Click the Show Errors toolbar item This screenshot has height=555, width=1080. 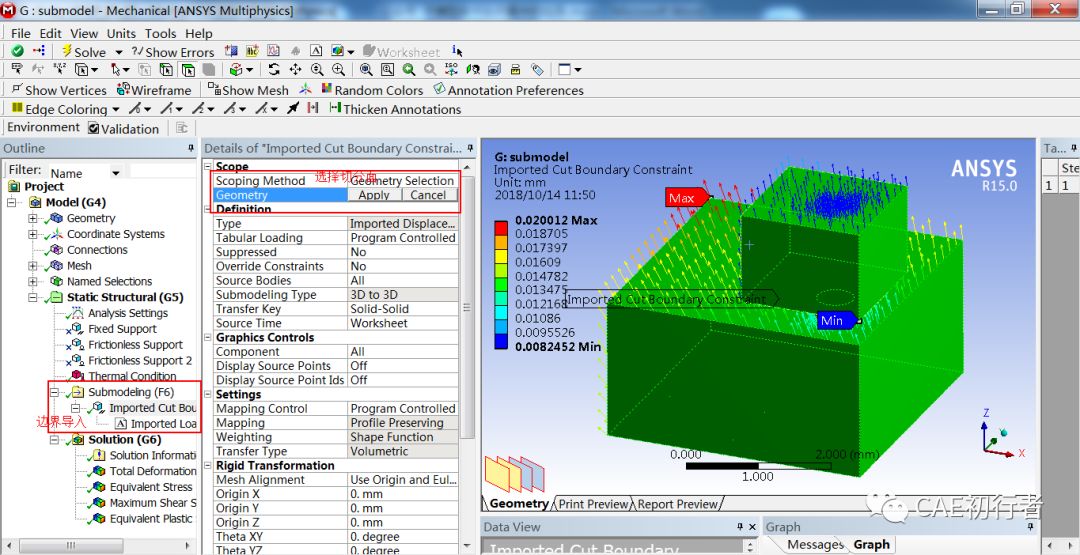173,52
